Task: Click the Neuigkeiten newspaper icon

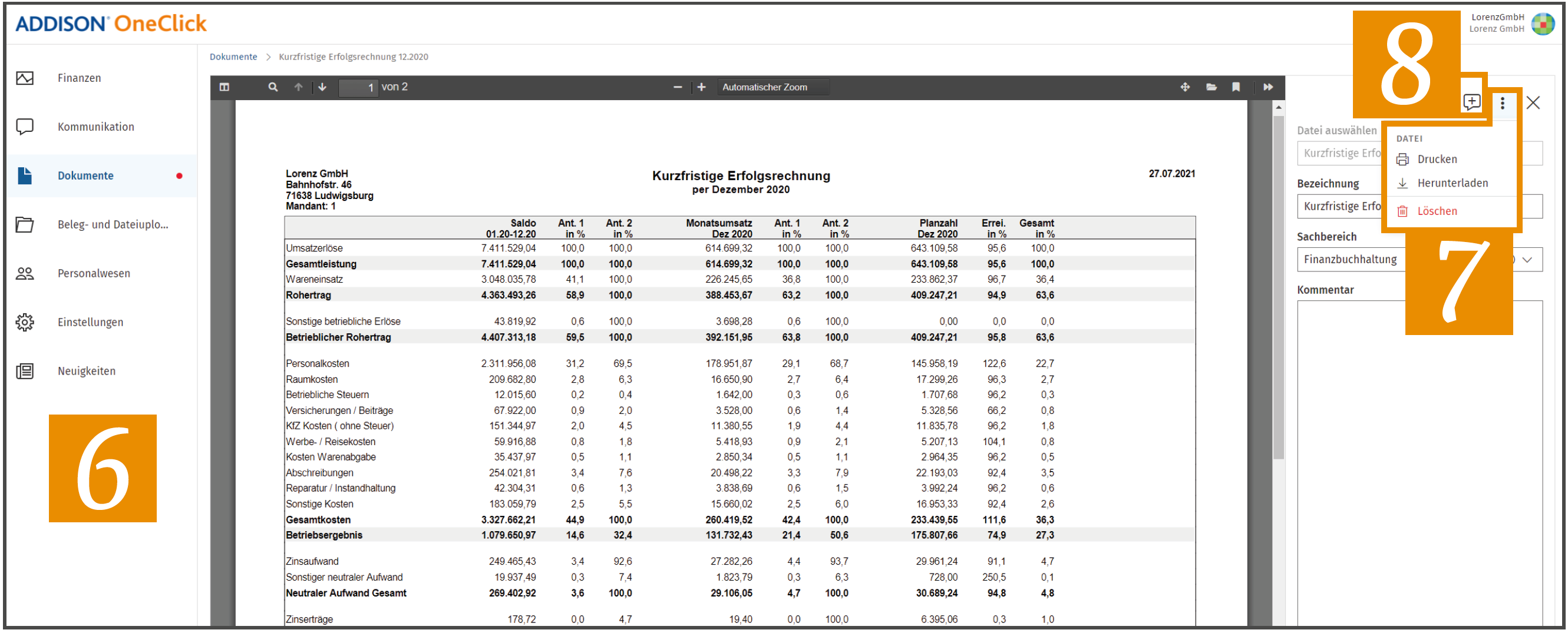Action: (24, 371)
